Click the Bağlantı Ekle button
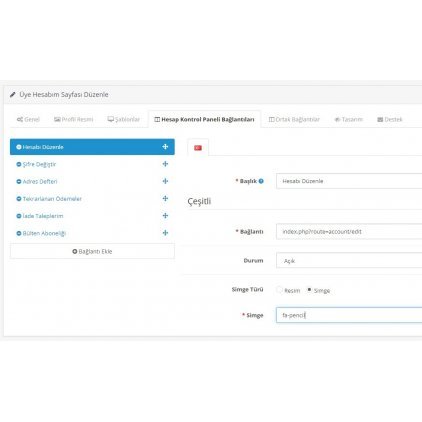 92,251
